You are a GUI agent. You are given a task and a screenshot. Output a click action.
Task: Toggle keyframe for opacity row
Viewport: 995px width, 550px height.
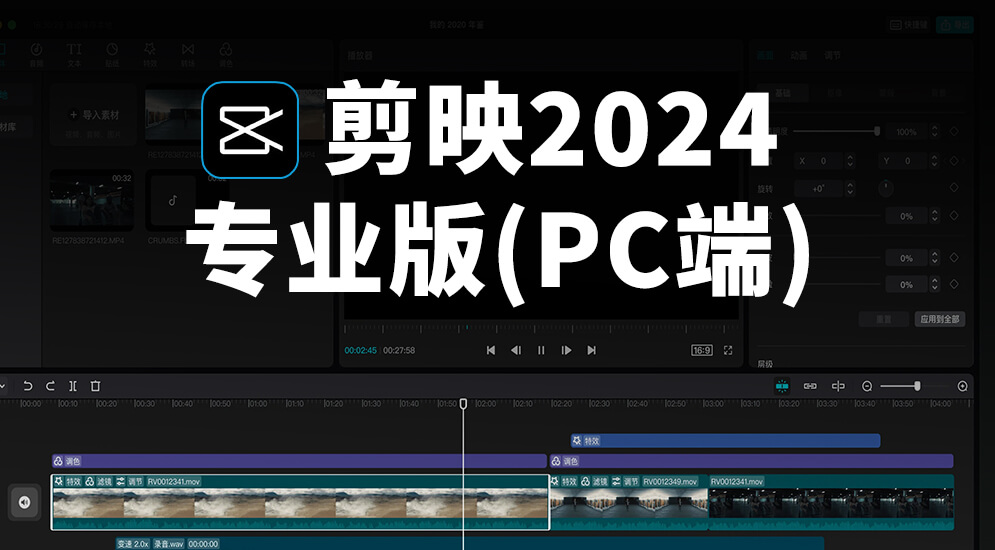[x=954, y=131]
